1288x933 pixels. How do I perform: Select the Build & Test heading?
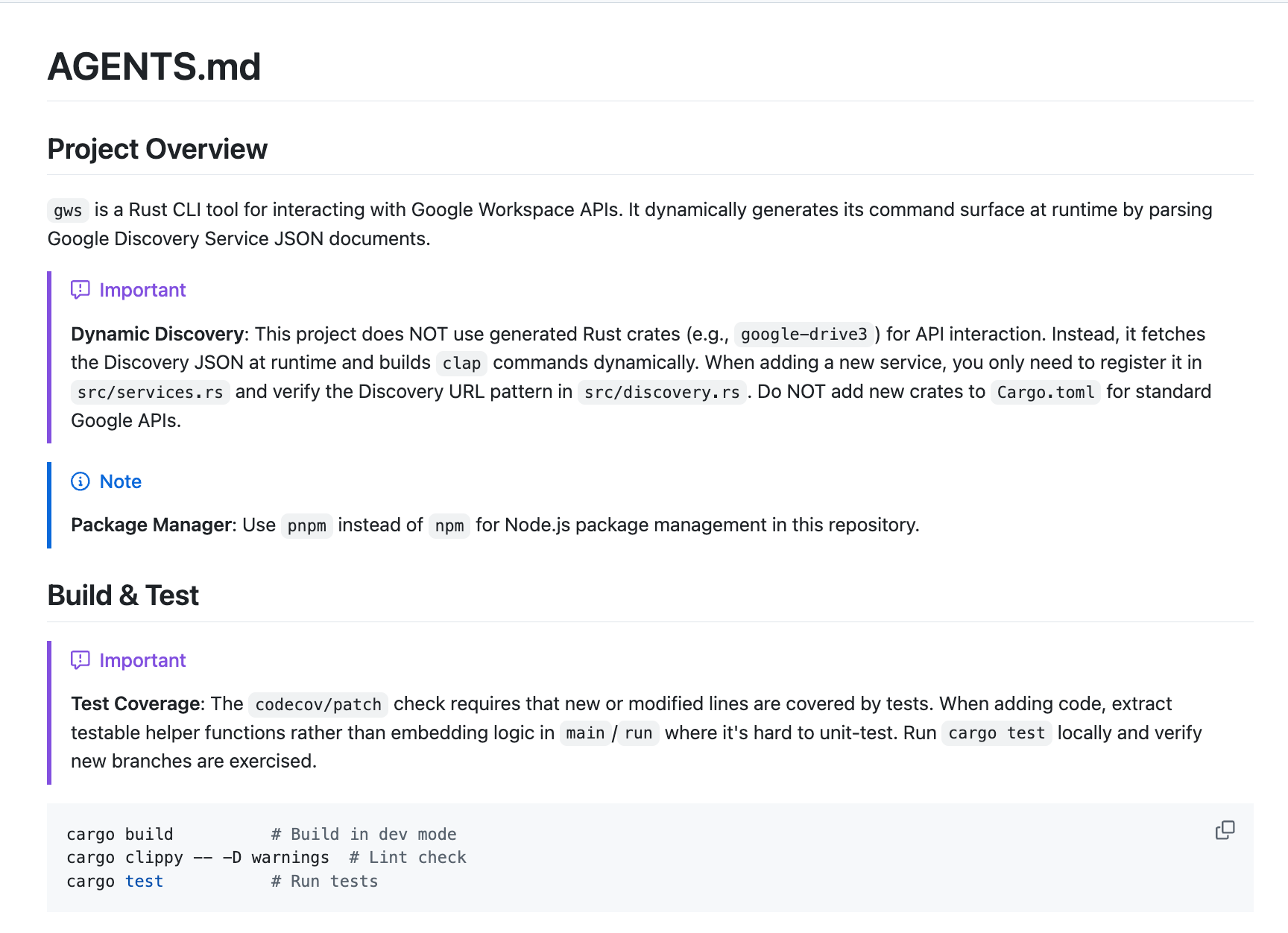(x=123, y=595)
